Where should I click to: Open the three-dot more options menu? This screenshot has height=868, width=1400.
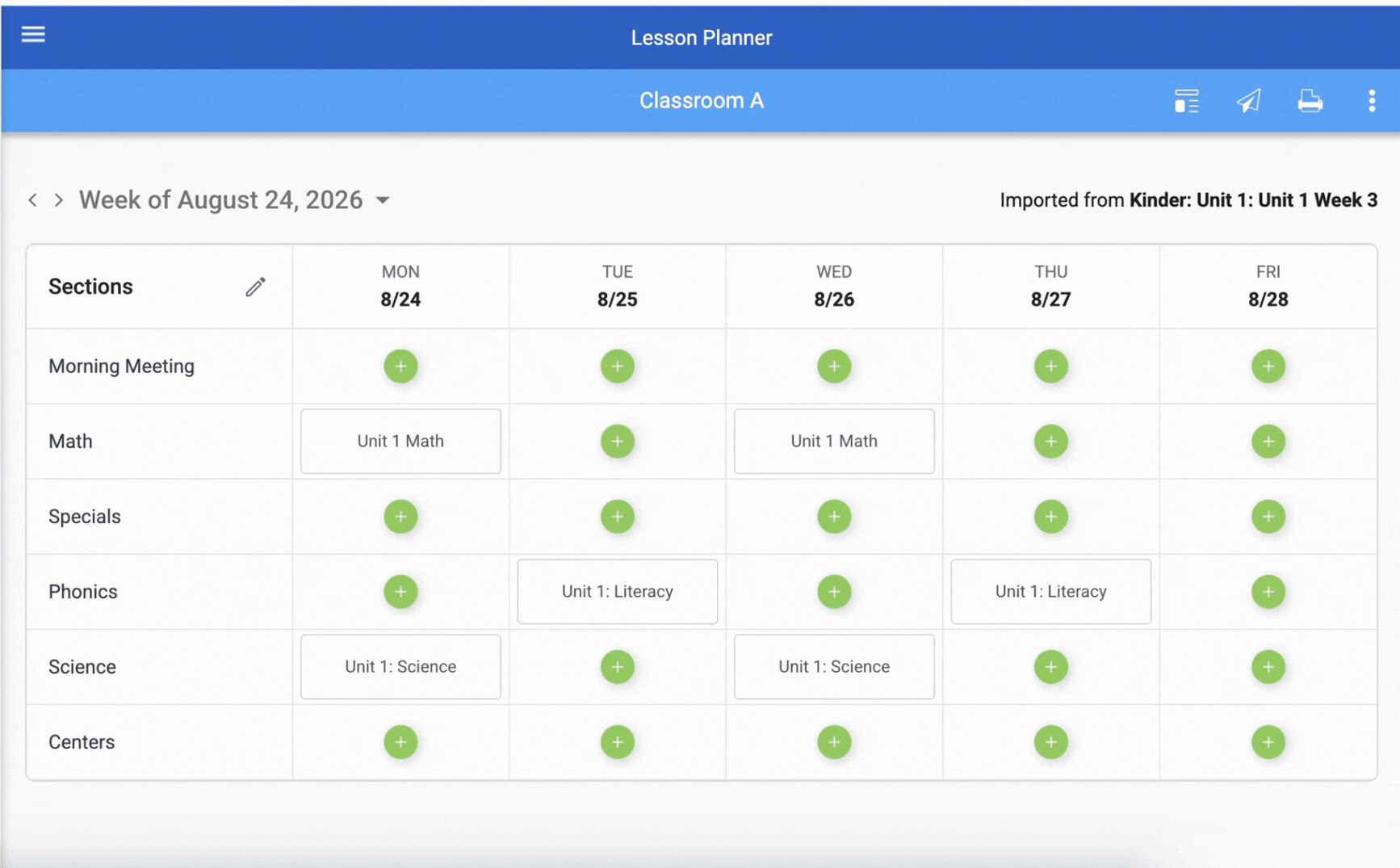coord(1372,101)
